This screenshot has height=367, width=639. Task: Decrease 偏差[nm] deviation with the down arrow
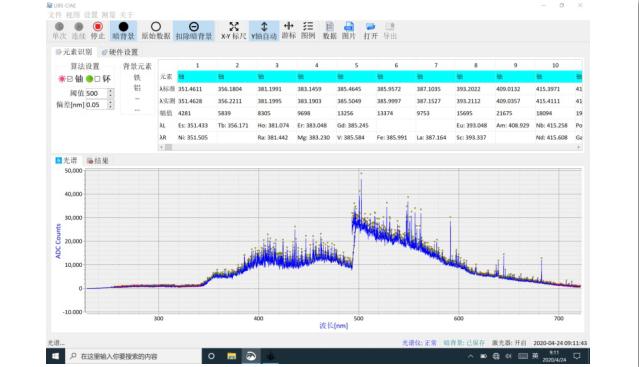[110, 107]
